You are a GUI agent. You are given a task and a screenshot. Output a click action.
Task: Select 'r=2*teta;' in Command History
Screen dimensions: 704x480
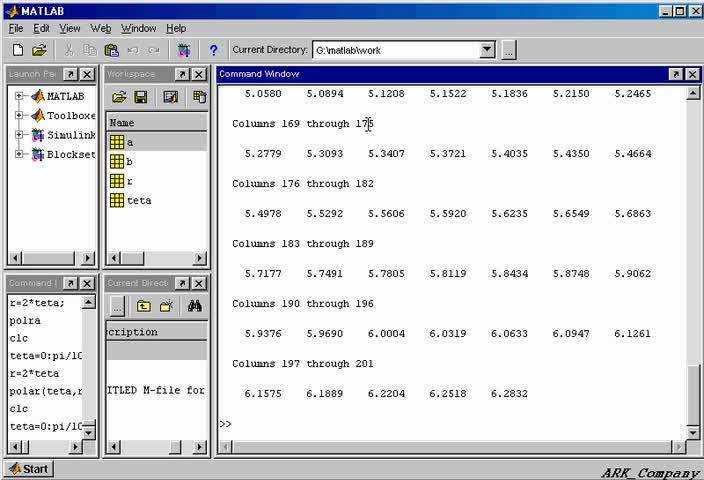tap(37, 303)
